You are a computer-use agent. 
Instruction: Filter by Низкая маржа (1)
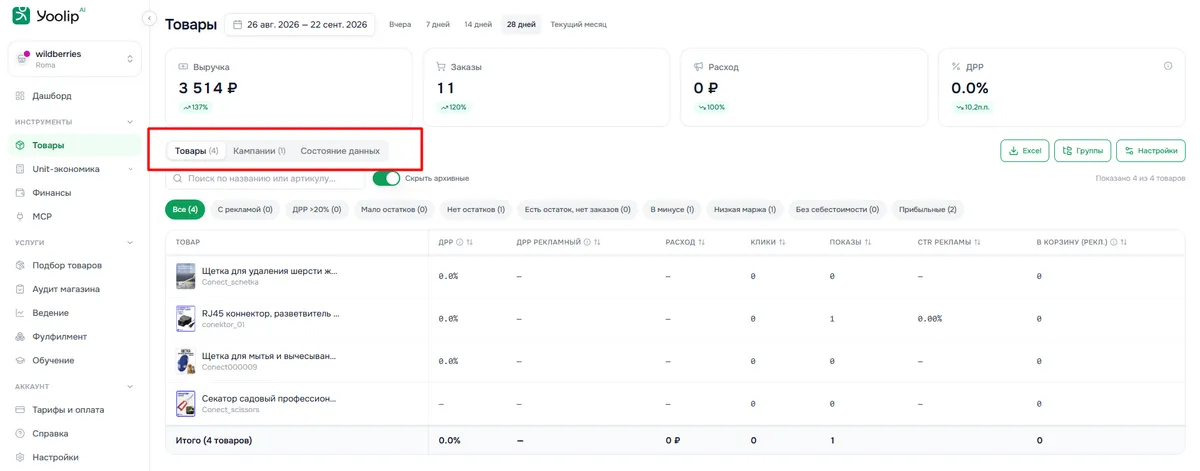tap(744, 210)
